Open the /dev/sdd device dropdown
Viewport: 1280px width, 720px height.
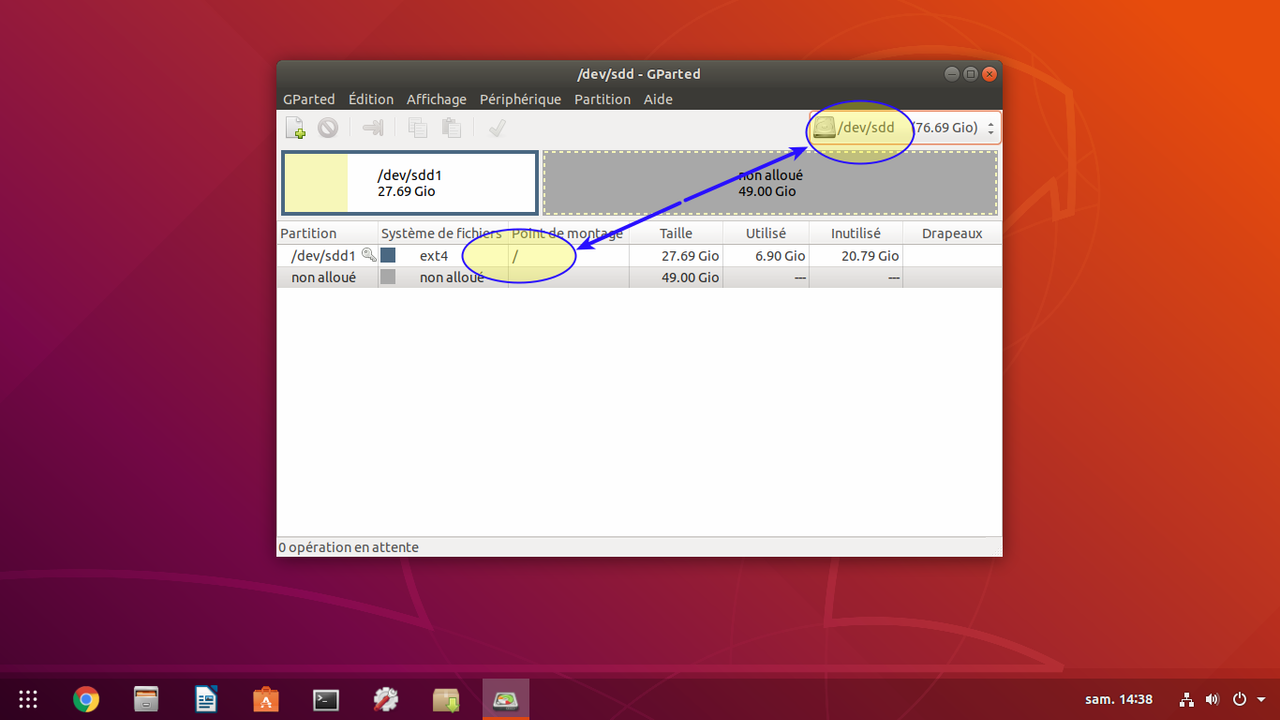point(905,128)
